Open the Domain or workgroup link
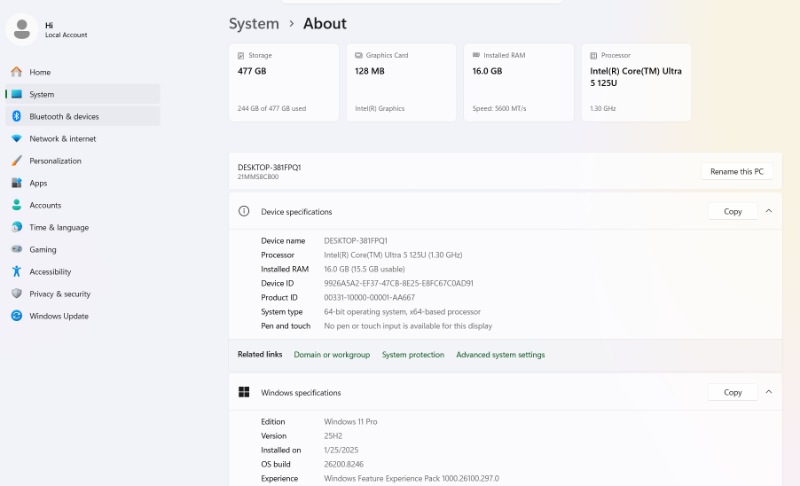Viewport: 800px width, 486px height. tap(332, 355)
